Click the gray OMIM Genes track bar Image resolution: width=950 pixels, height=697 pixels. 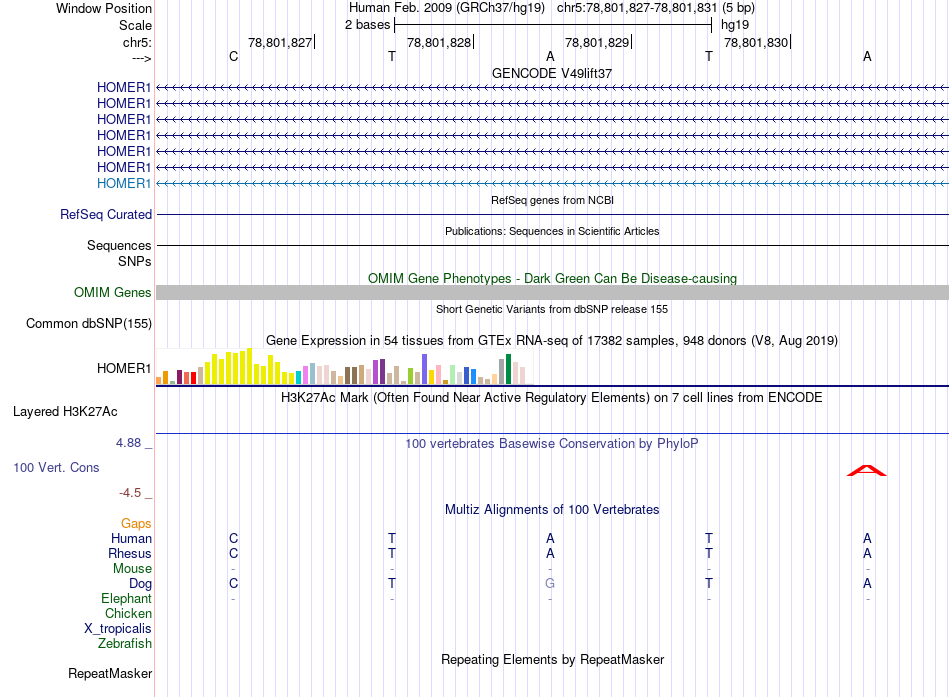552,292
